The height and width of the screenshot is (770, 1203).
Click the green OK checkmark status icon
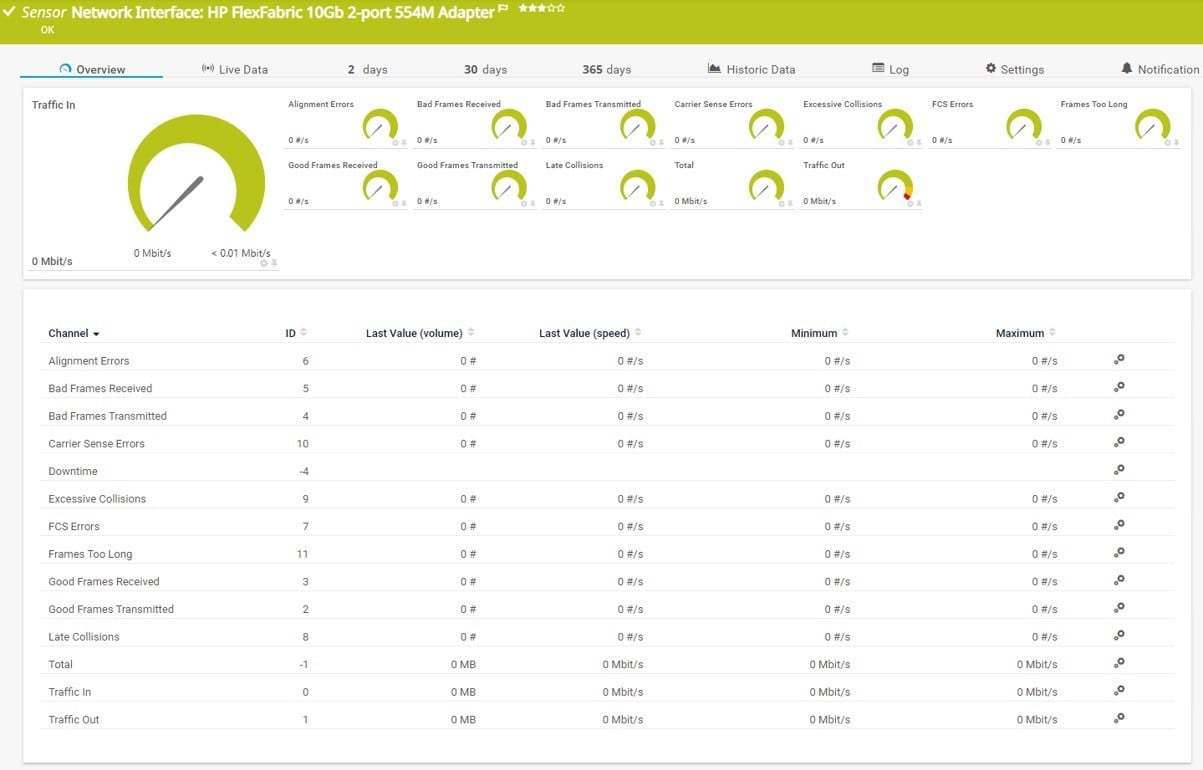tap(10, 10)
